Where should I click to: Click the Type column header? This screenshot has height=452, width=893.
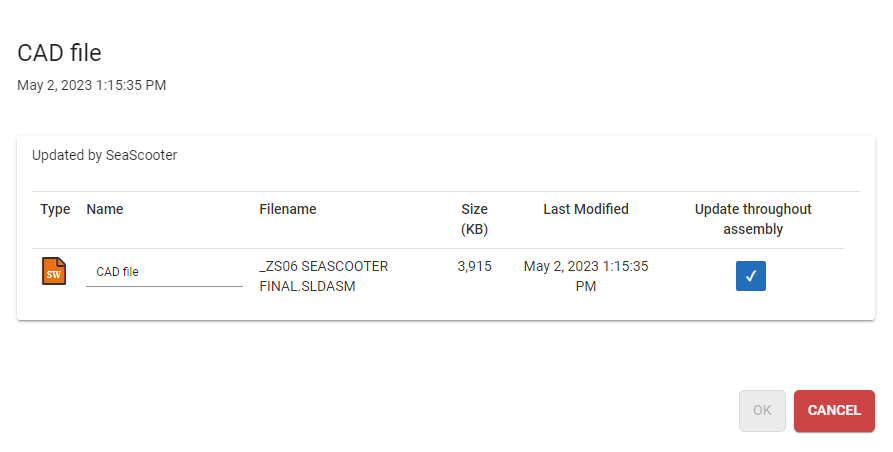pyautogui.click(x=55, y=209)
